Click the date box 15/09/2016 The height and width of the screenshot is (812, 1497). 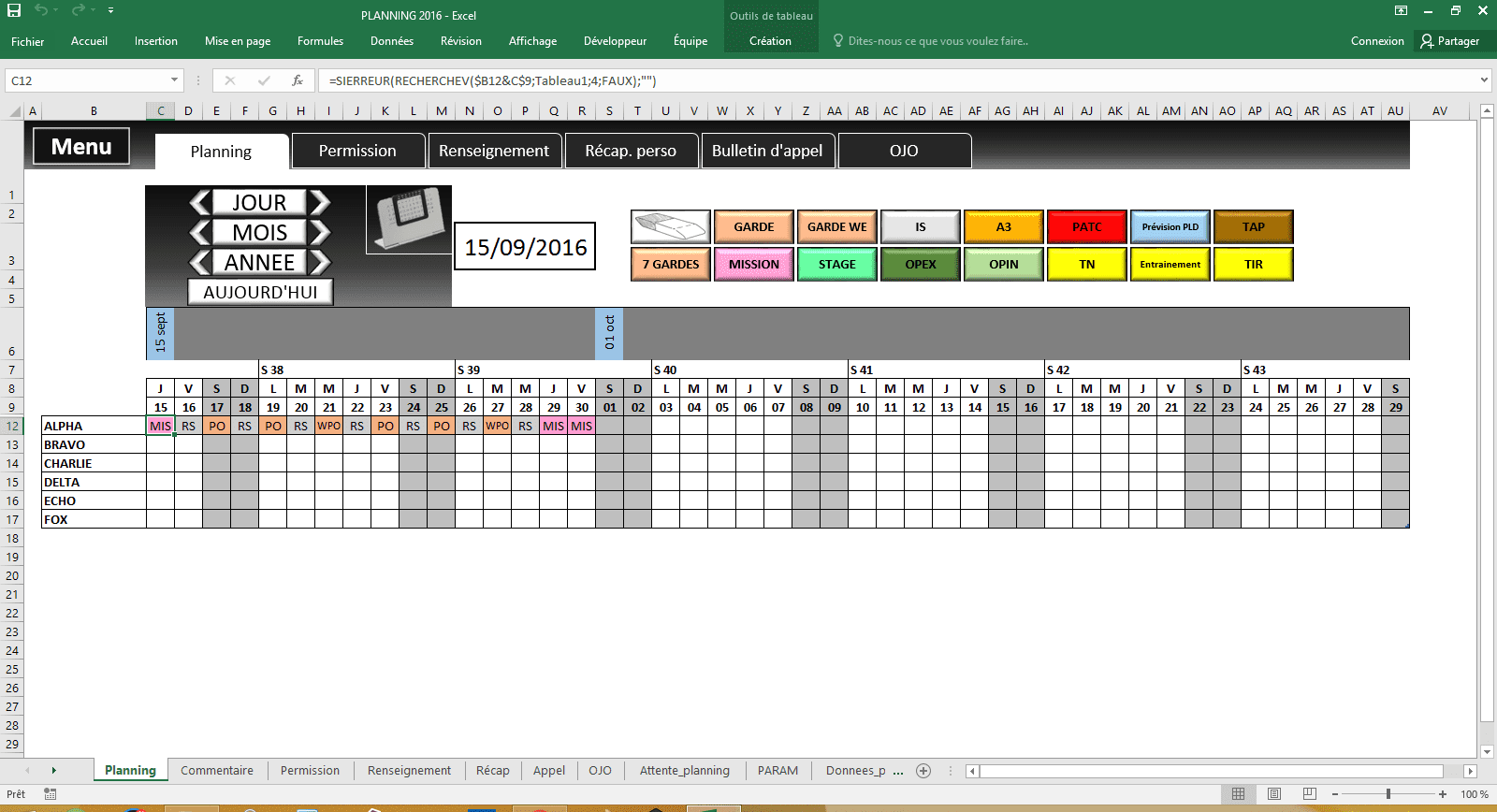point(525,246)
